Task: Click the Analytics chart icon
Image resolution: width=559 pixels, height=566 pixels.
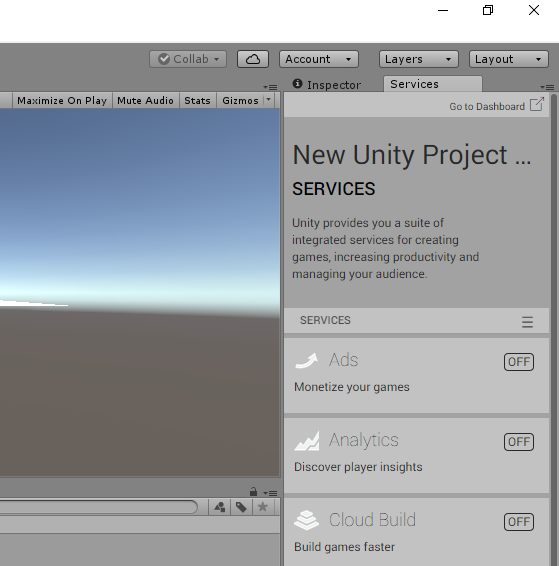Action: (x=307, y=440)
